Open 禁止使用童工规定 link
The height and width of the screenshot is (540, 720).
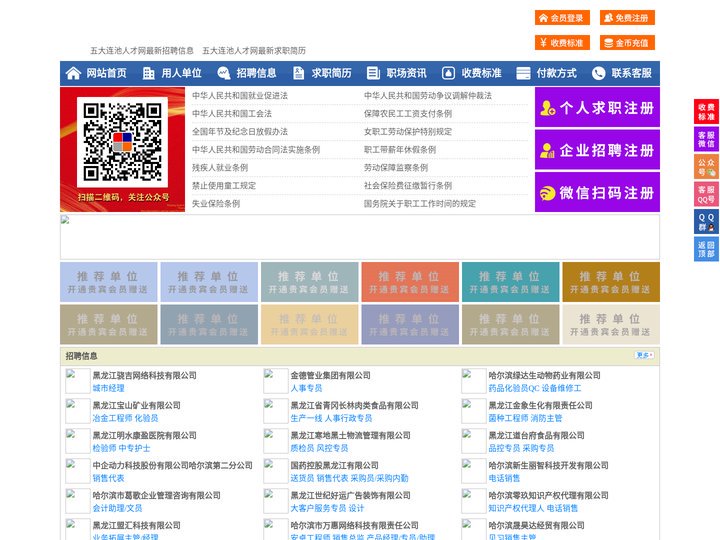coord(224,186)
